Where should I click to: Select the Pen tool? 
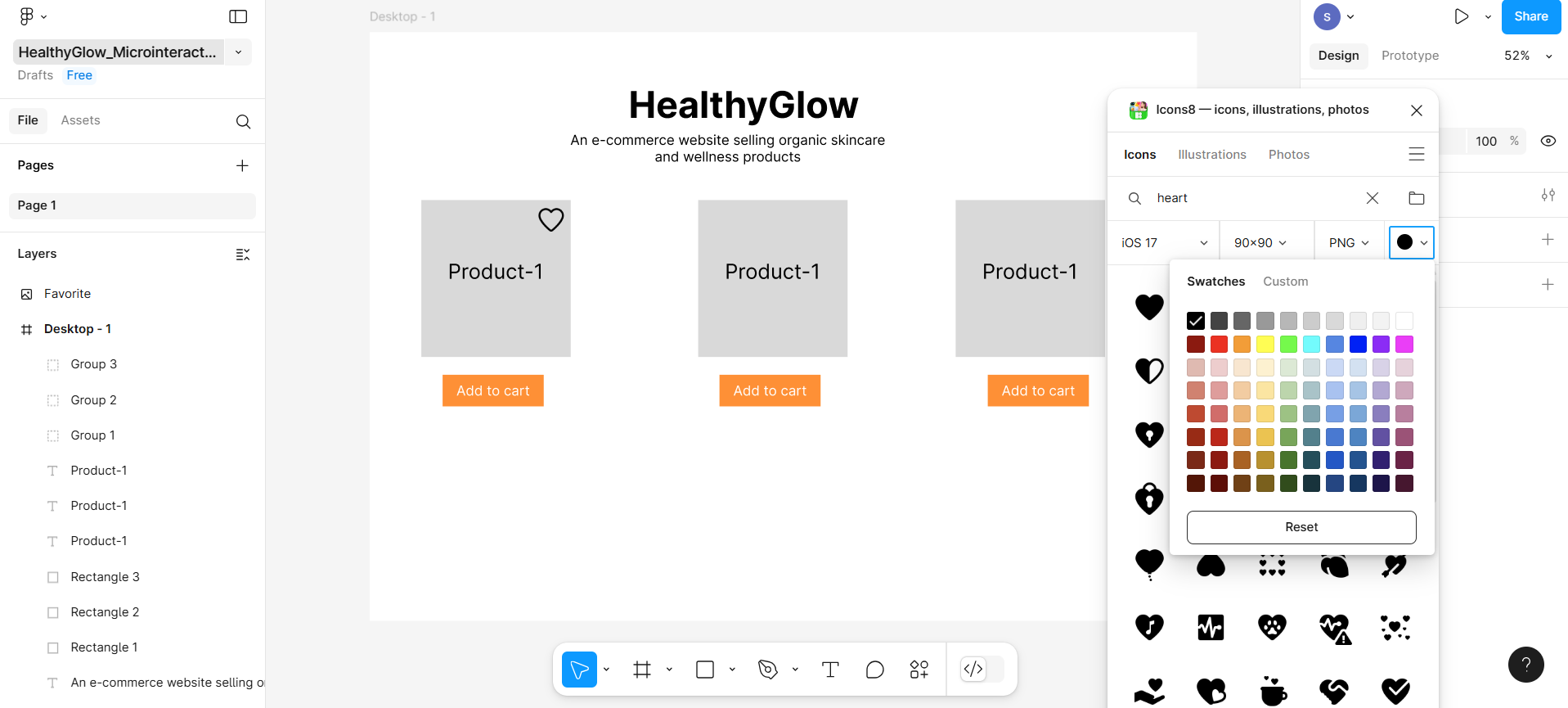(x=767, y=670)
